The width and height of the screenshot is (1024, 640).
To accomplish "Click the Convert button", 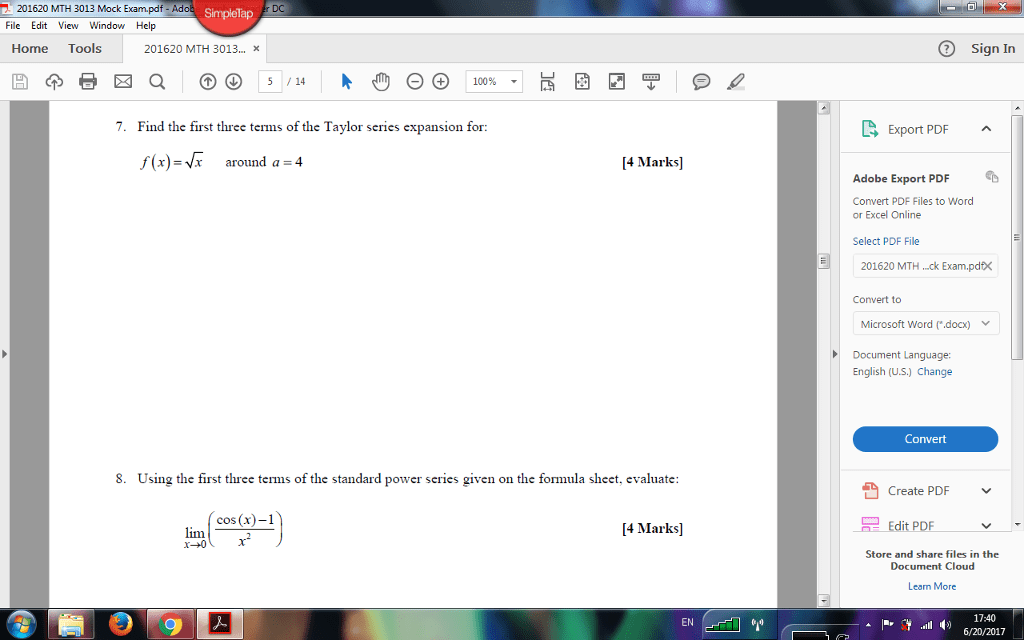I will click(925, 439).
